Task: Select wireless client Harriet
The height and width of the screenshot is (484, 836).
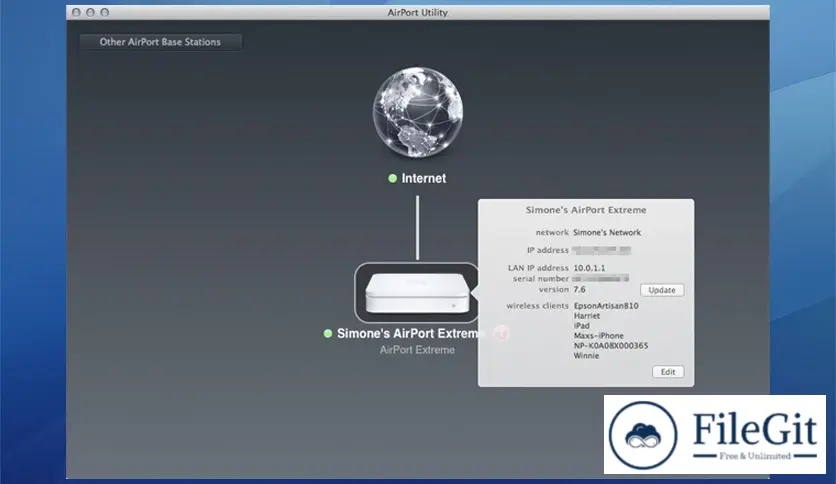Action: click(x=587, y=316)
